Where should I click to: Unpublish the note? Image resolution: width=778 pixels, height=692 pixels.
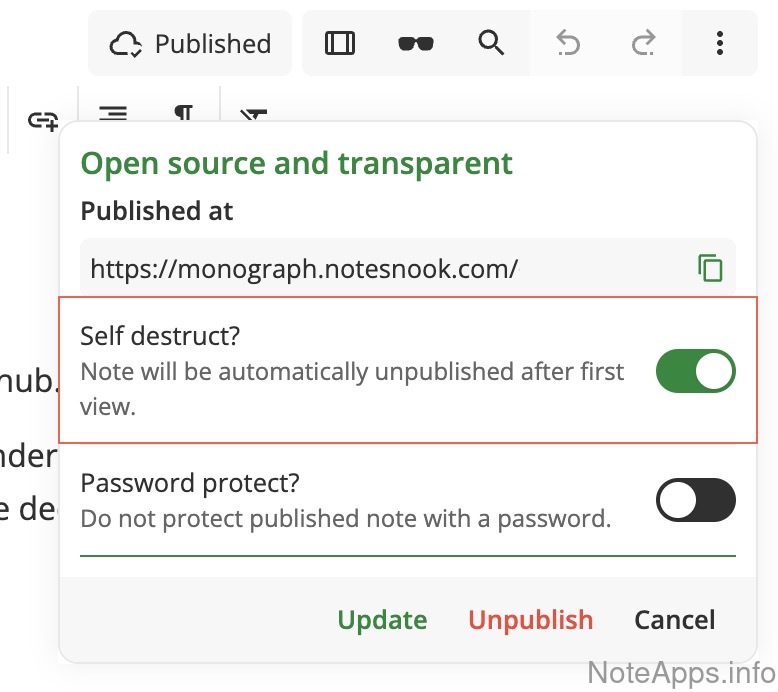[x=530, y=620]
